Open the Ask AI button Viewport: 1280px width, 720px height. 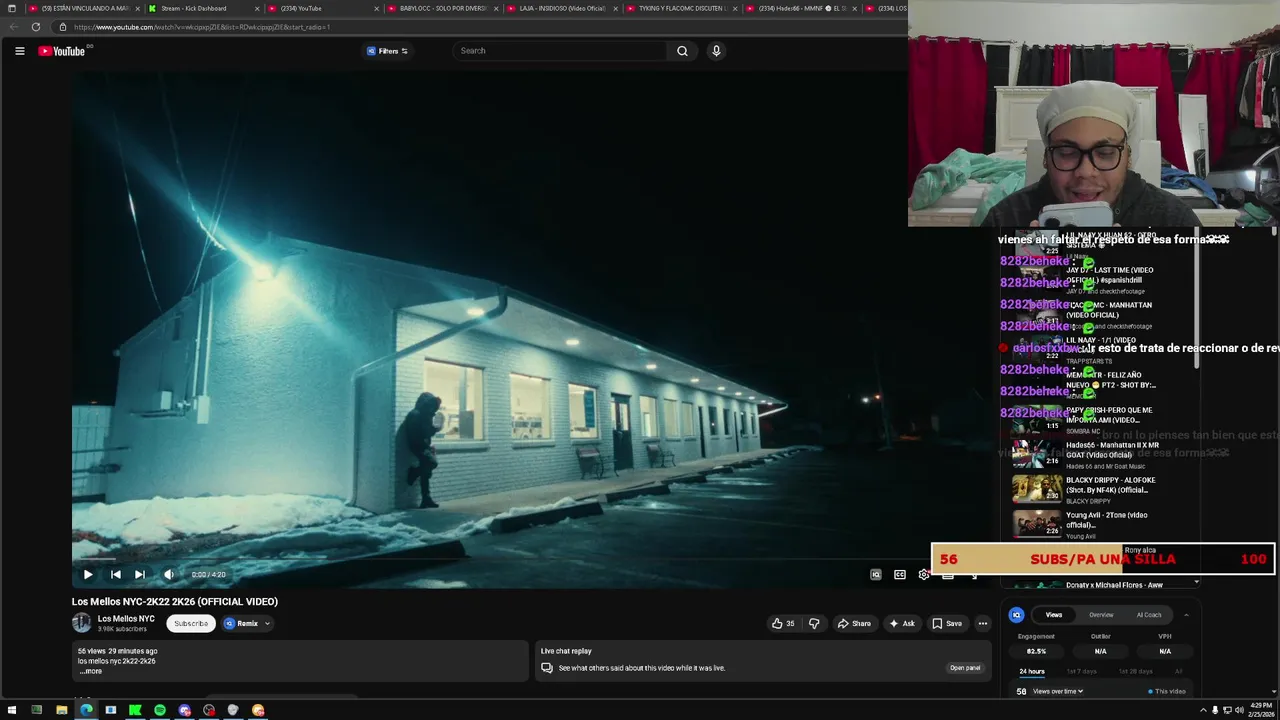pos(902,623)
